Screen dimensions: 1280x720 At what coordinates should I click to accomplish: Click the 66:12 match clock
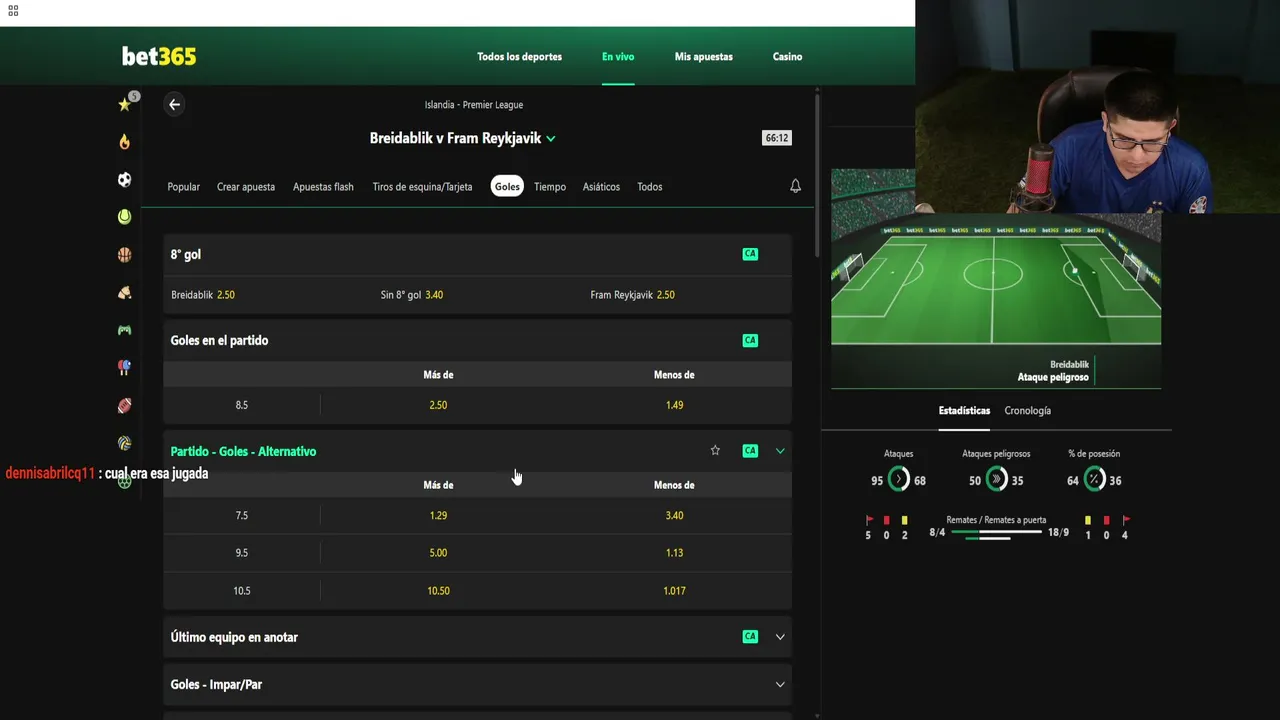tap(777, 138)
